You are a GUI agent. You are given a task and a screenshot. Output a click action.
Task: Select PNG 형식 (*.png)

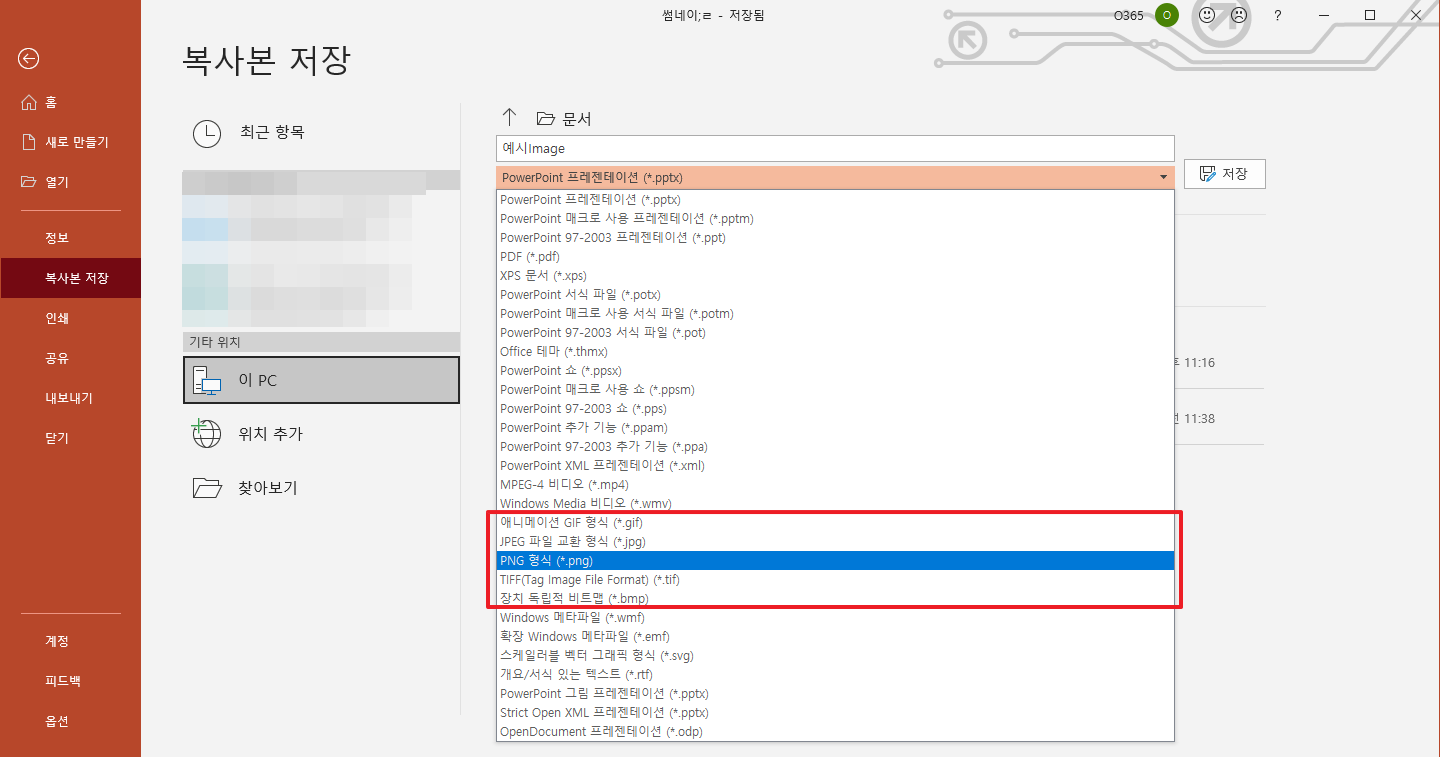pyautogui.click(x=835, y=561)
